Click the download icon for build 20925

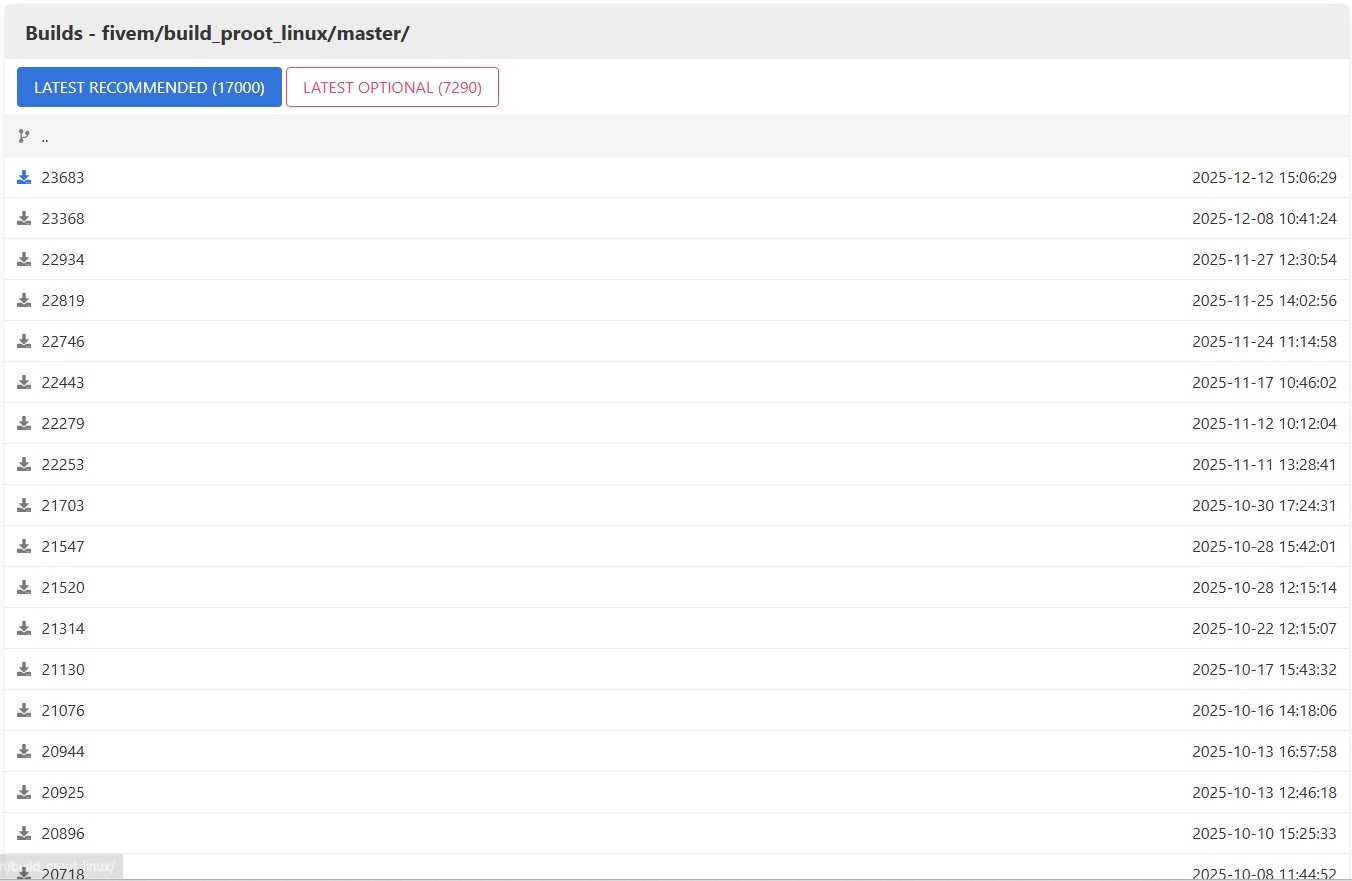point(24,792)
